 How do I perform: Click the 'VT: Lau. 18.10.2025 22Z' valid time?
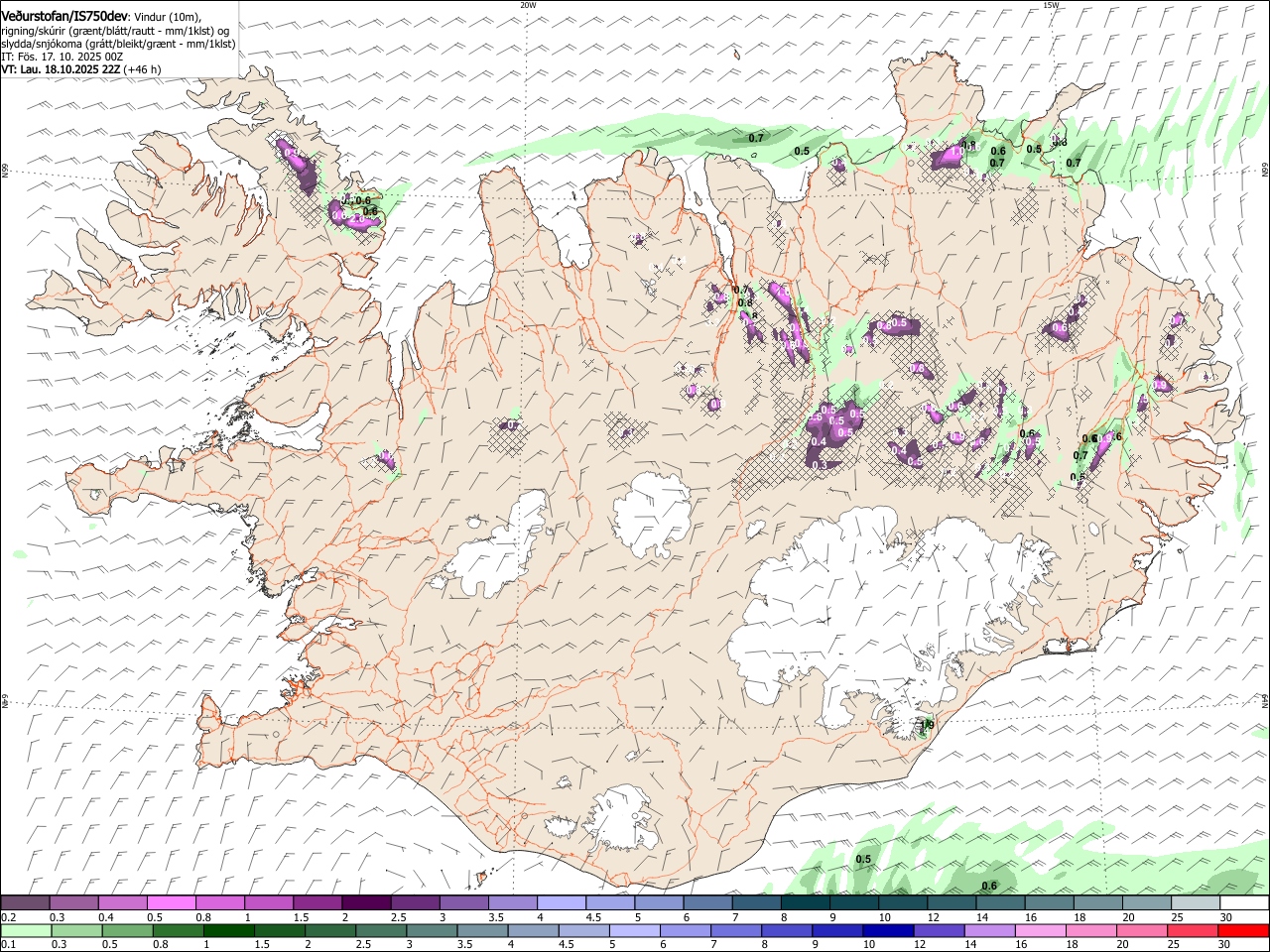click(61, 69)
